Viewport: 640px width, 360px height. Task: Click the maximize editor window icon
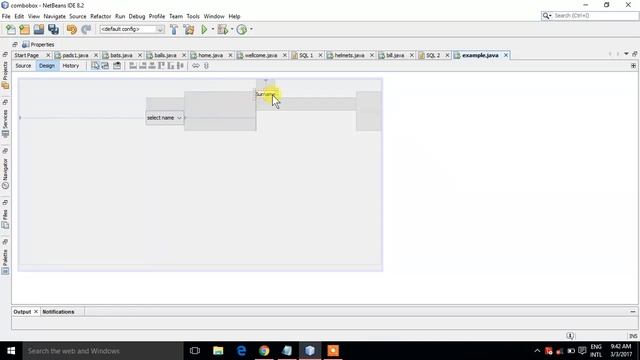point(635,54)
